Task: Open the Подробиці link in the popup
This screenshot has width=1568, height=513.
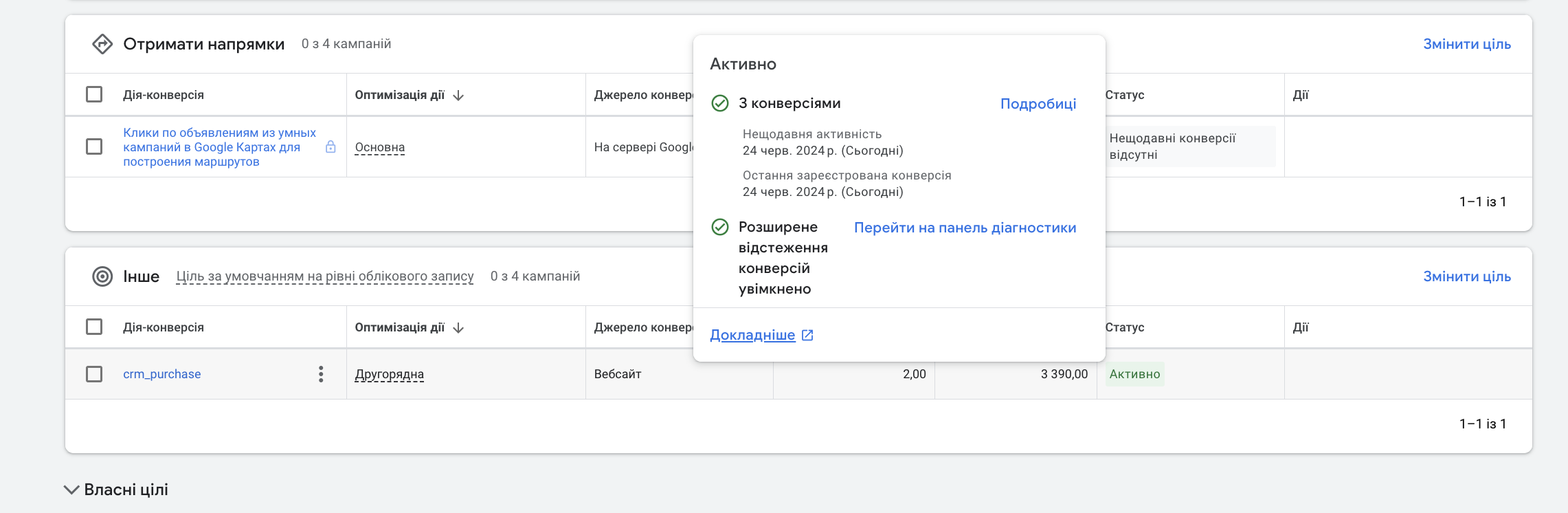Action: 1038,104
